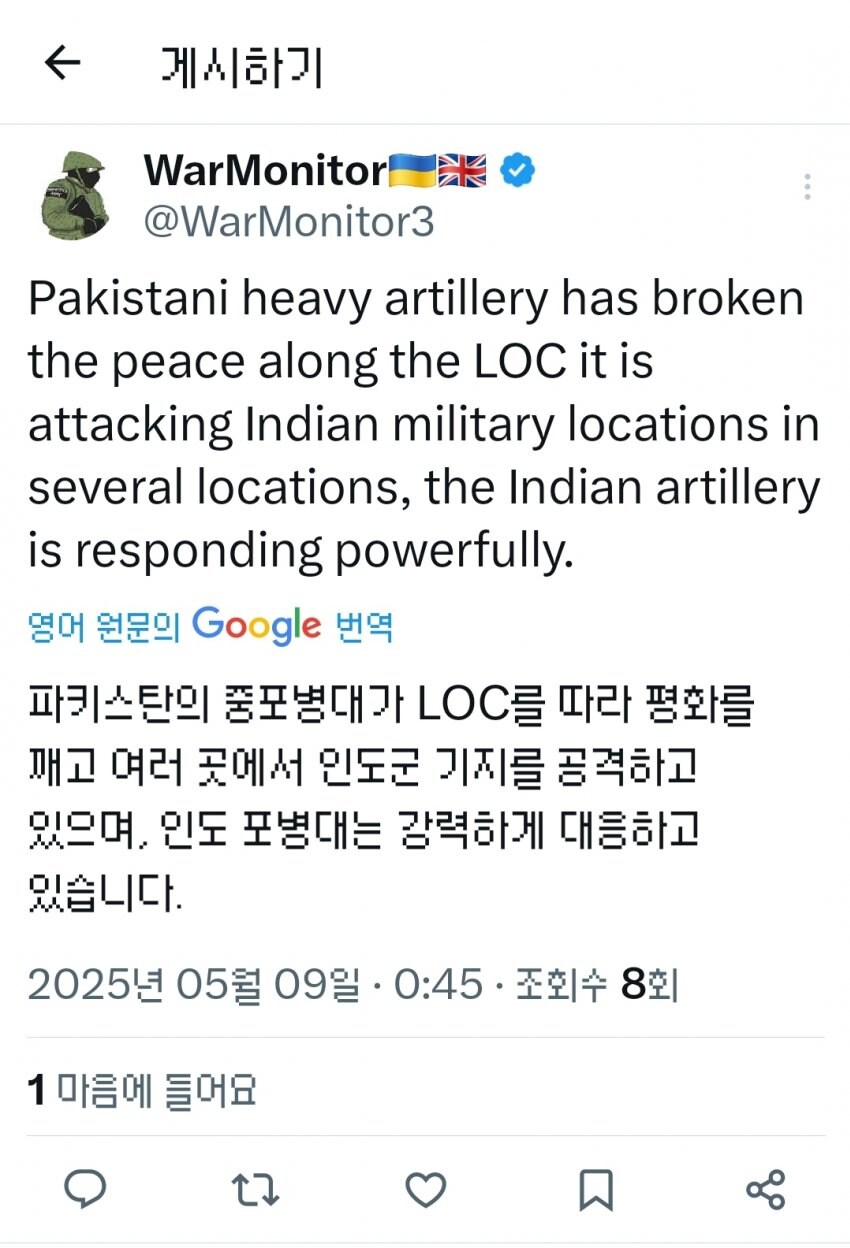Tap the WarMonitor display name
The image size is (850, 1248).
[264, 171]
